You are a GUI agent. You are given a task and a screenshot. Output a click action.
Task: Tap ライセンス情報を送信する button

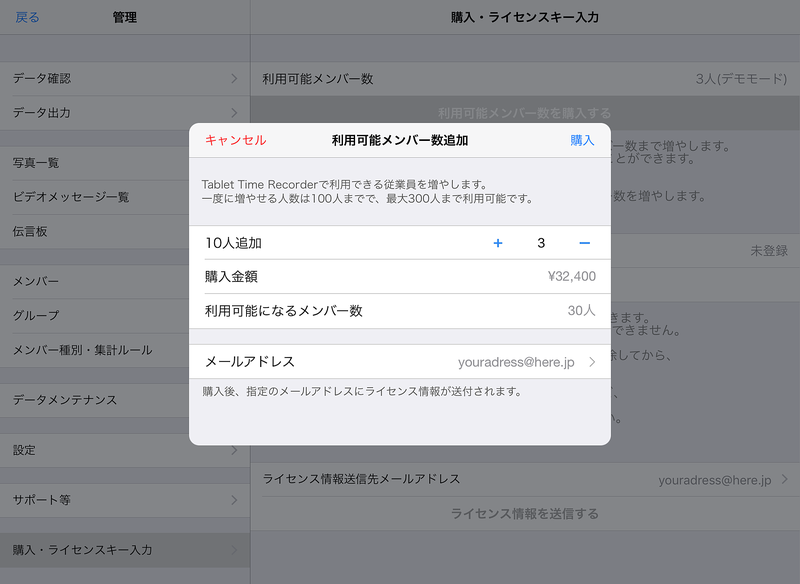click(524, 514)
